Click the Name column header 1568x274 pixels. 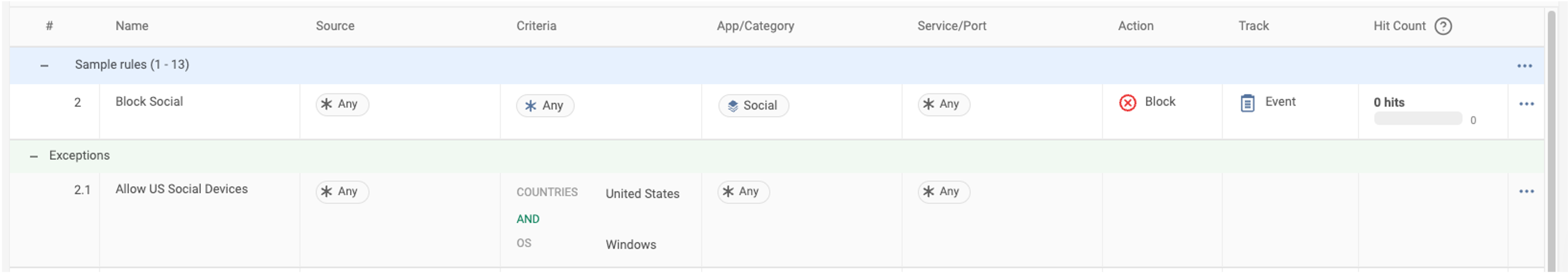[132, 26]
